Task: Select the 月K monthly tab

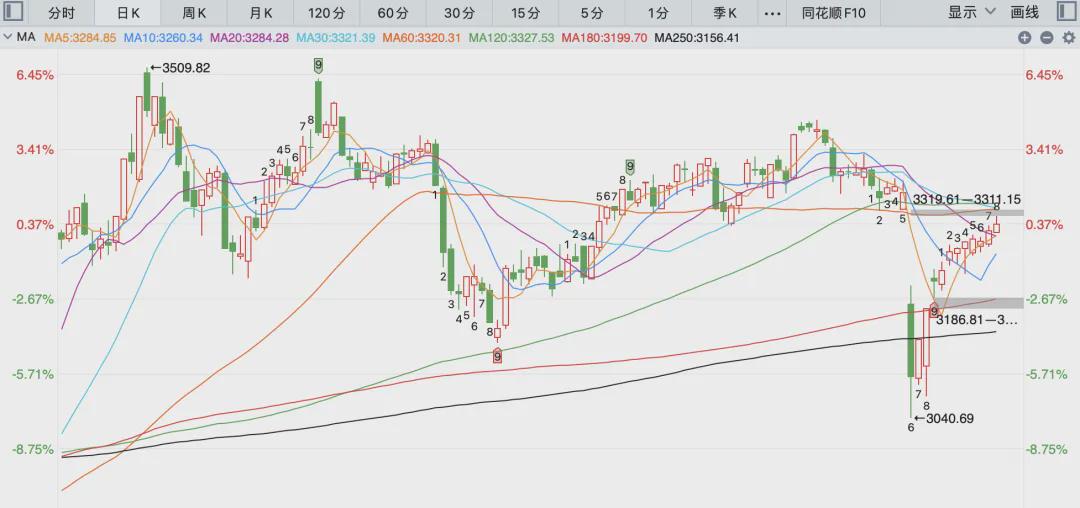Action: (261, 13)
